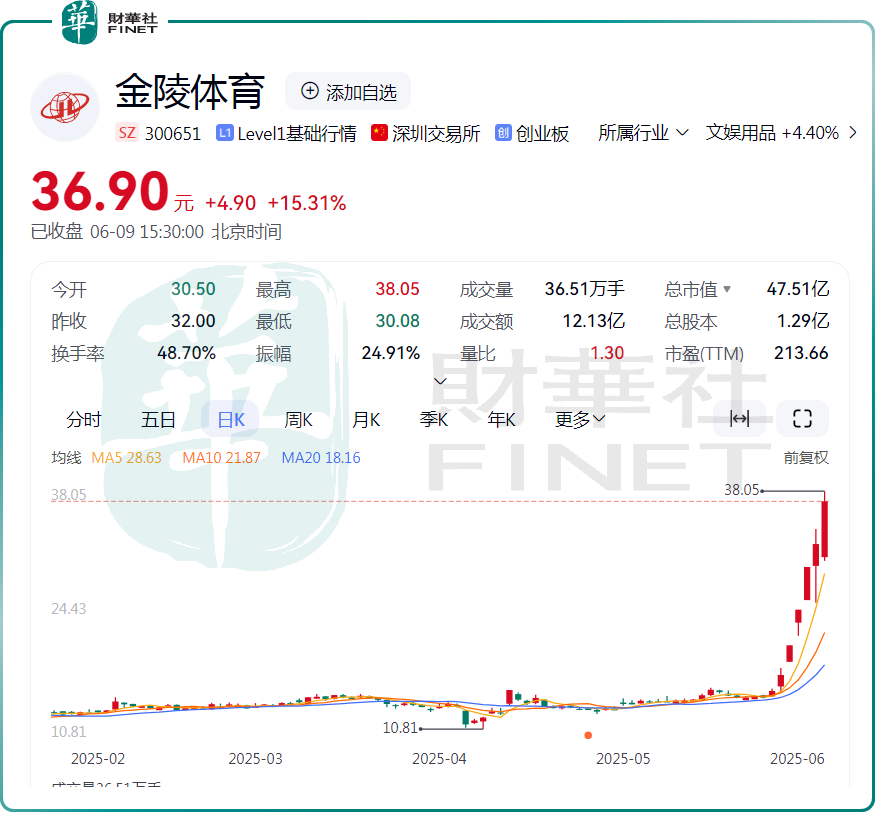Viewport: 875px width, 832px height.
Task: Click the orange event dot marker
Action: (x=588, y=735)
